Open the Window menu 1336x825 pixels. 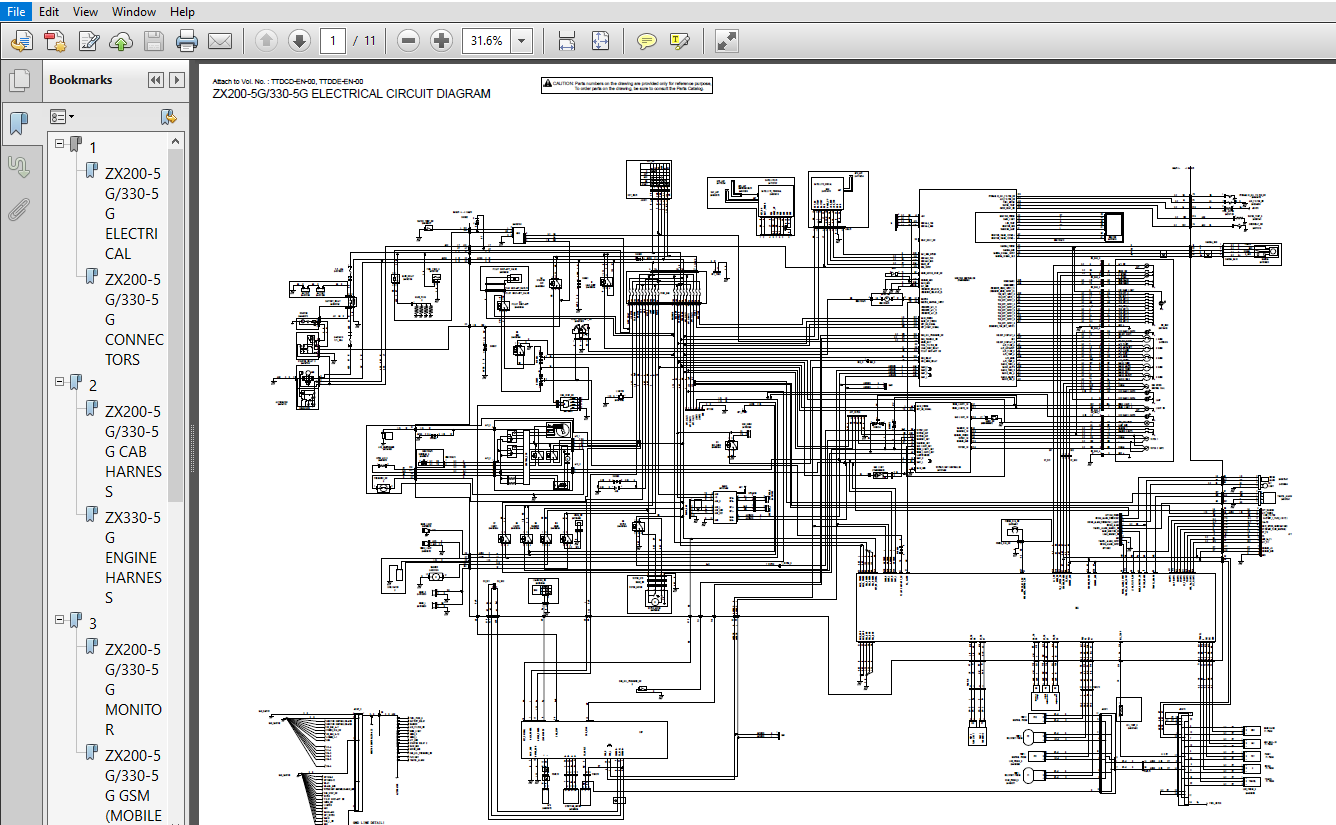134,12
